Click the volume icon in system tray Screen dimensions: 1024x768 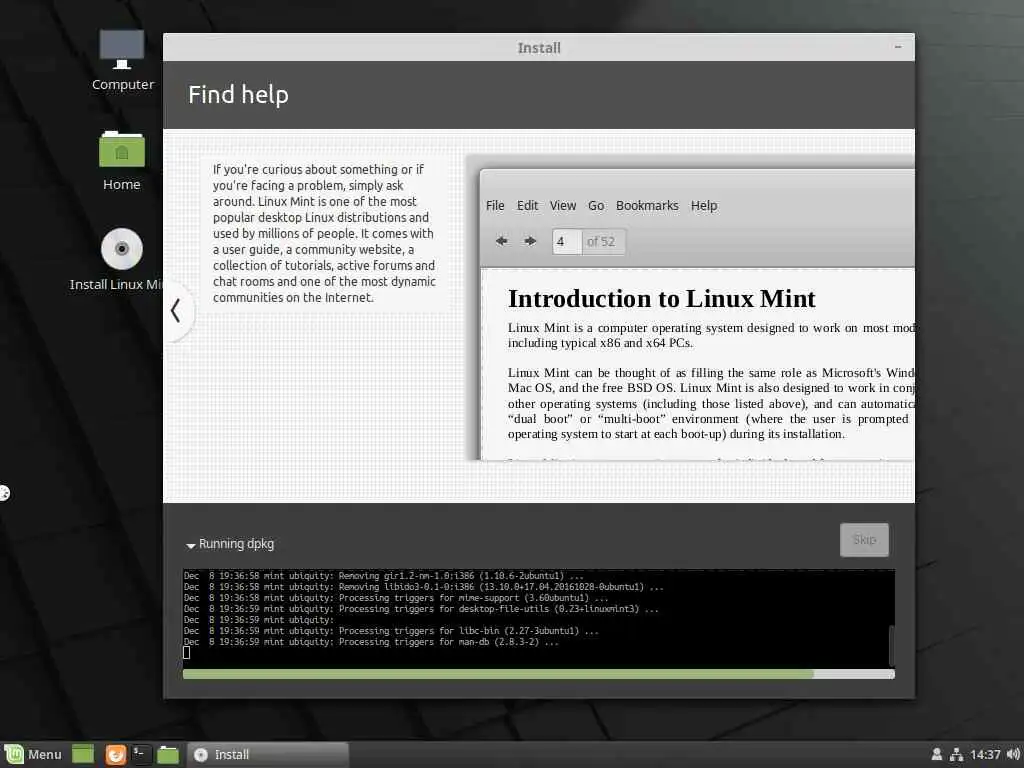tap(1014, 754)
